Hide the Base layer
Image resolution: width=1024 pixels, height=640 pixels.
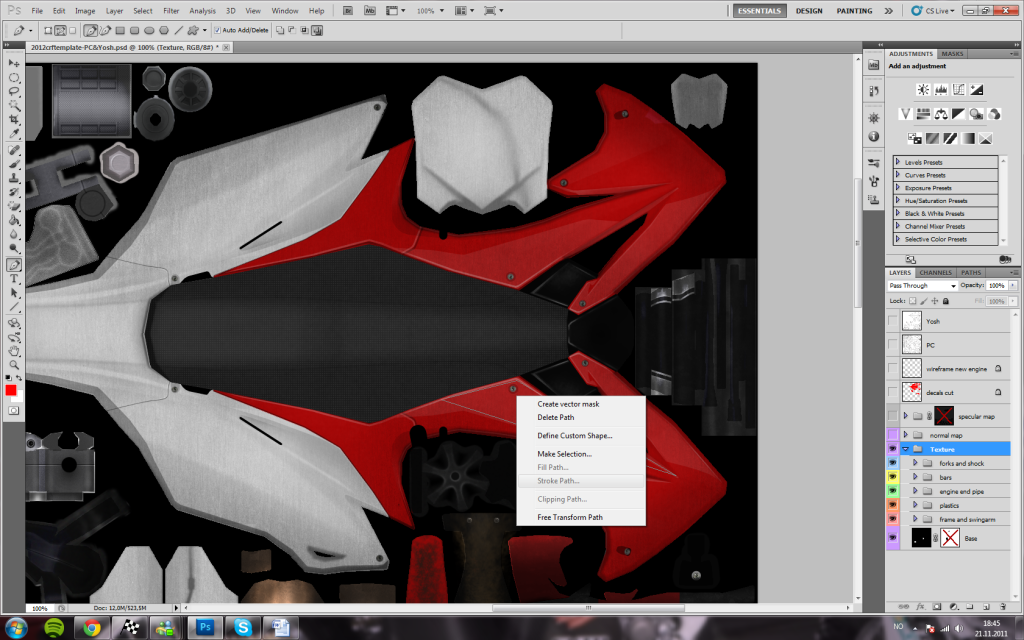point(893,538)
